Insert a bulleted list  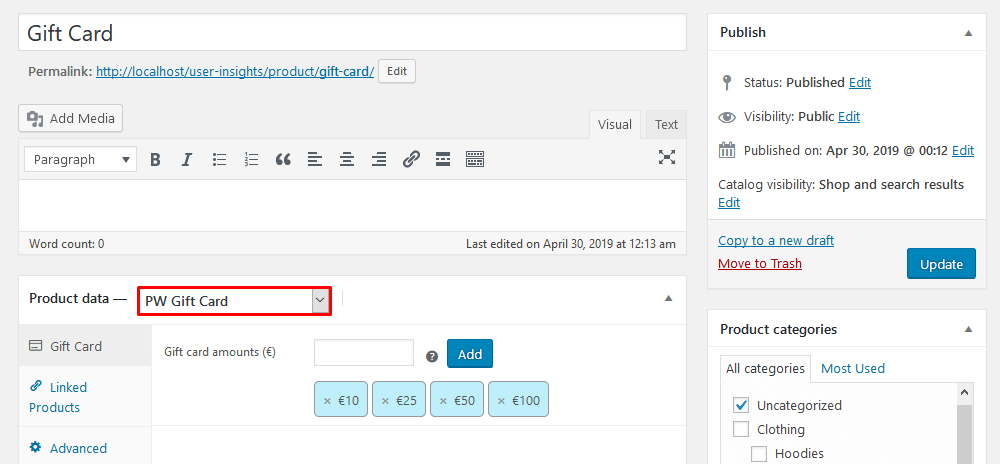(219, 159)
